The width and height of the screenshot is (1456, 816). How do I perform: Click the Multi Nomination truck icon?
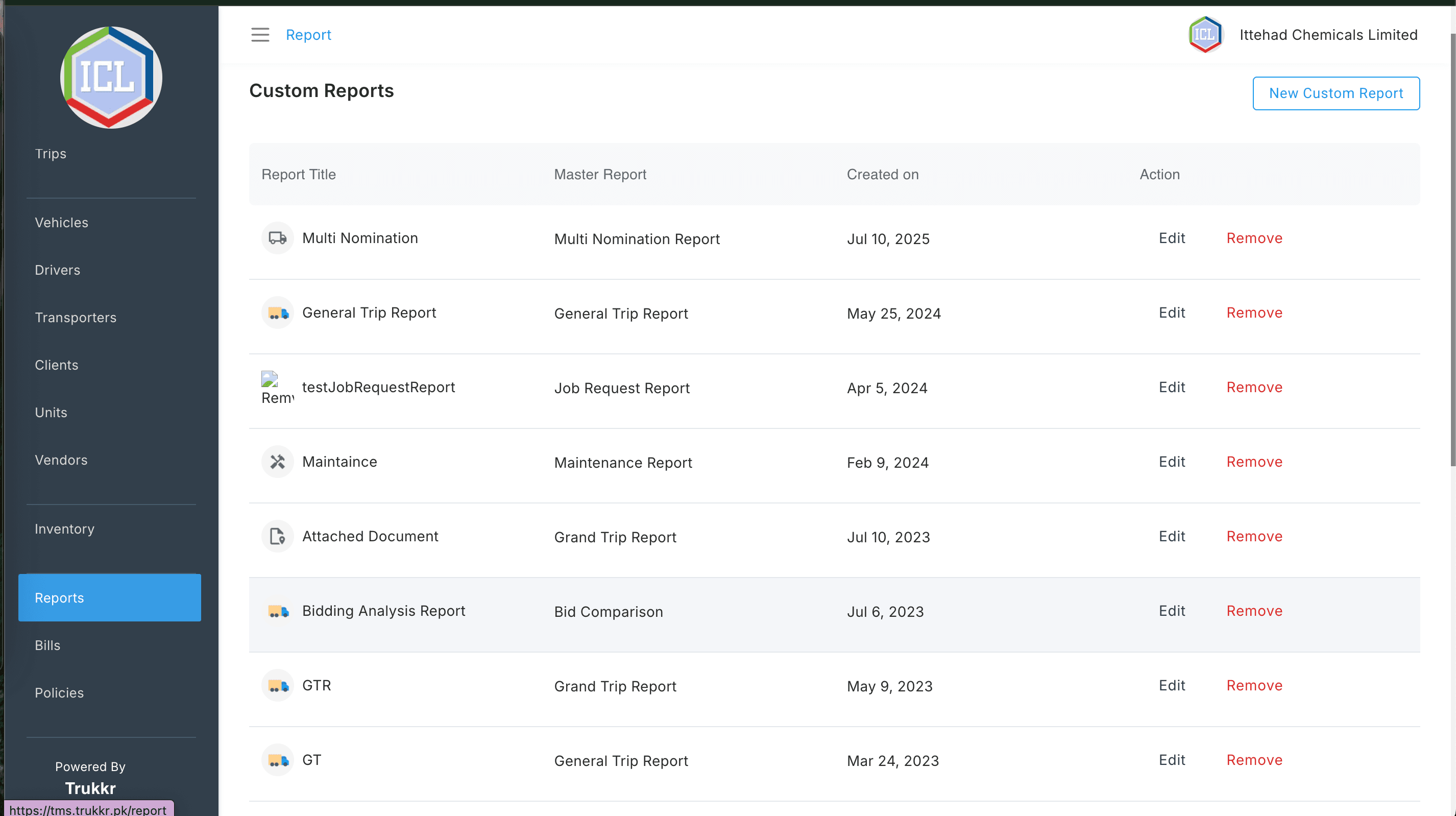coord(277,238)
